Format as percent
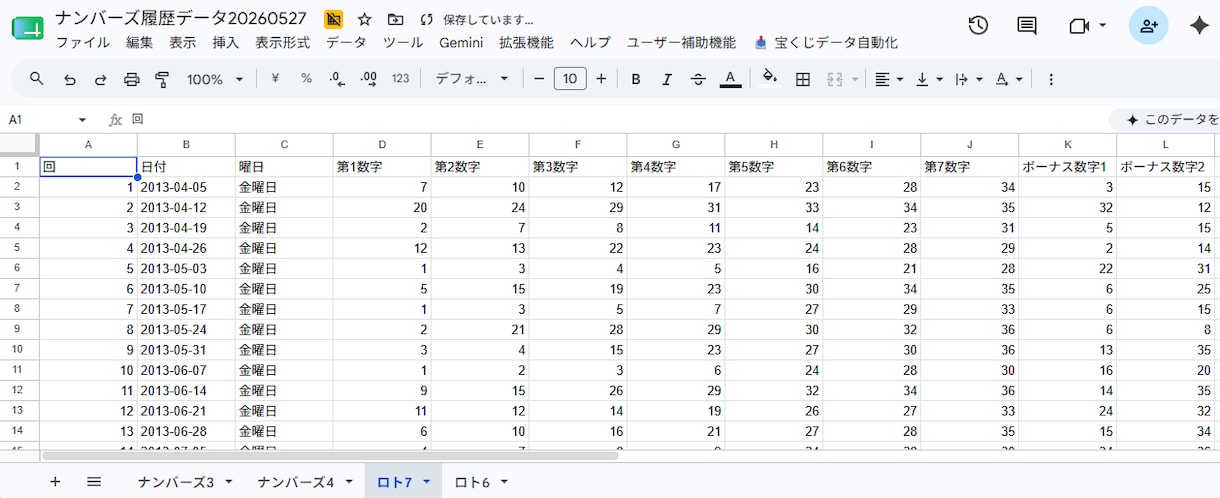1220x498 pixels. 306,79
